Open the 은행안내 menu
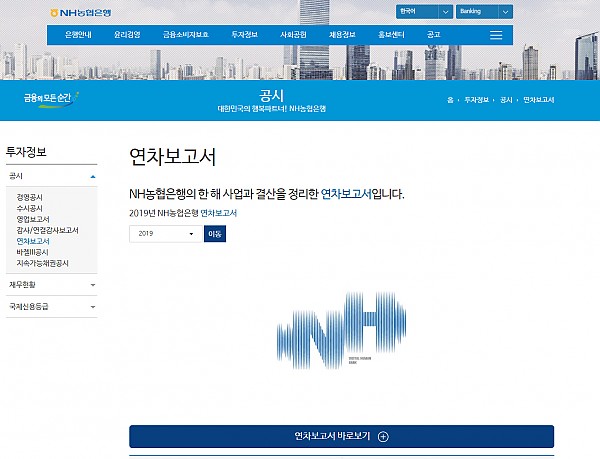The height and width of the screenshot is (459, 600). (x=78, y=35)
